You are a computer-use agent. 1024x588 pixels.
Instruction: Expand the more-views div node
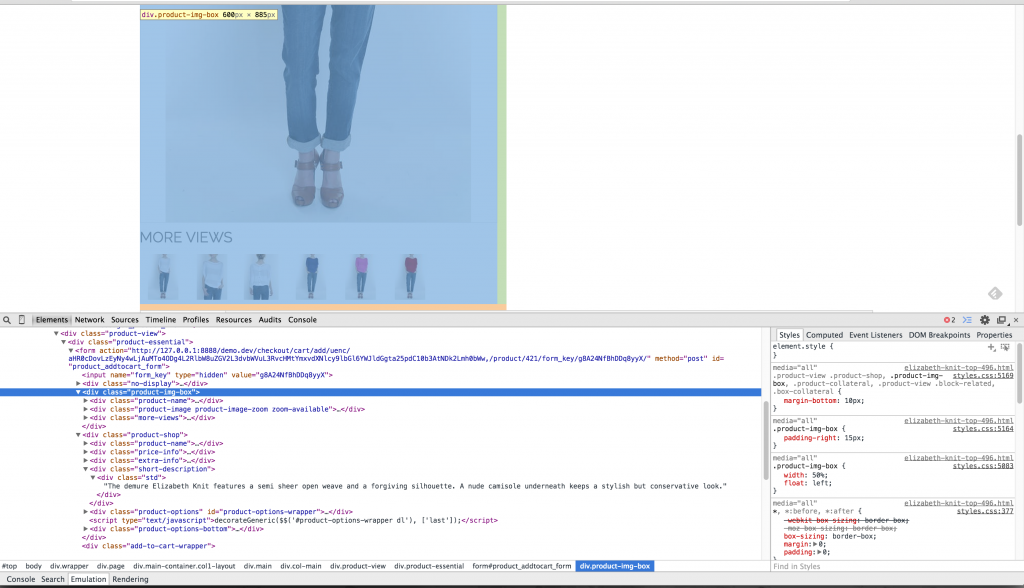click(x=87, y=417)
